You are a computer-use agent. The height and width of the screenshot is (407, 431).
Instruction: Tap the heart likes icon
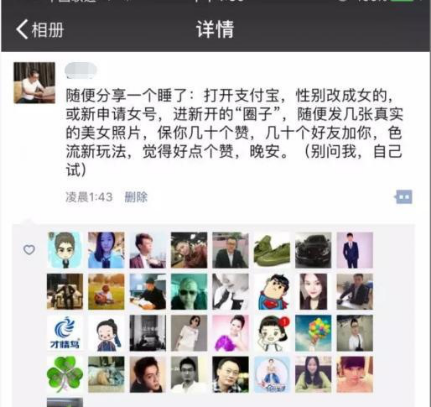click(x=29, y=250)
